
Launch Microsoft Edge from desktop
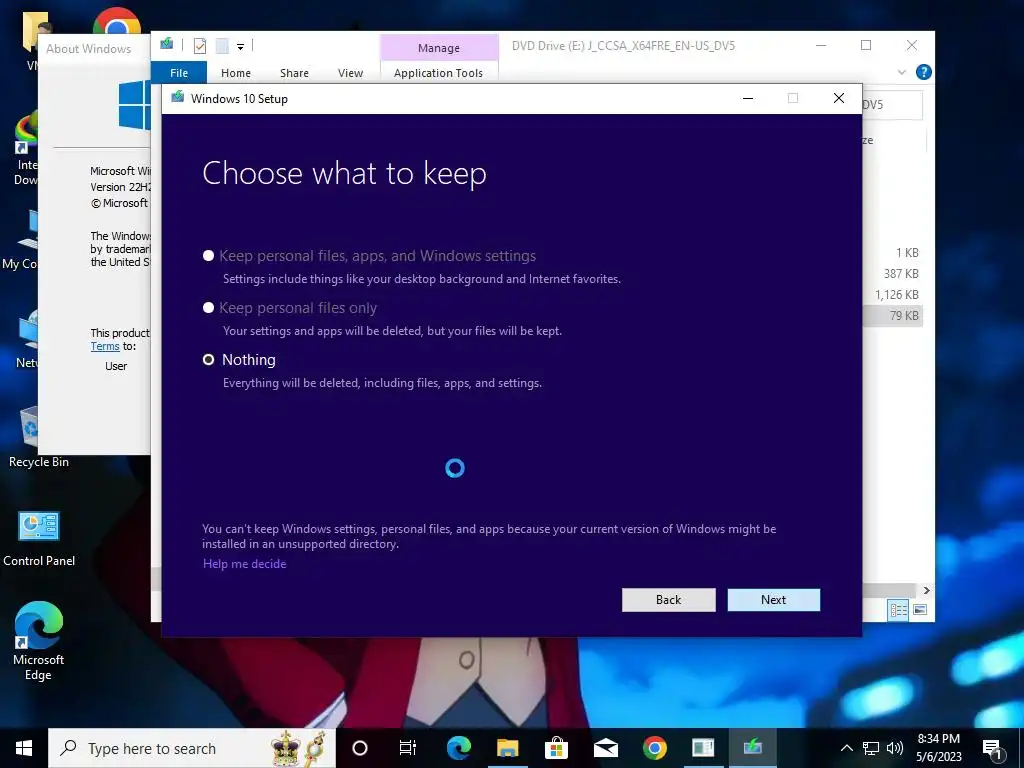pyautogui.click(x=39, y=641)
